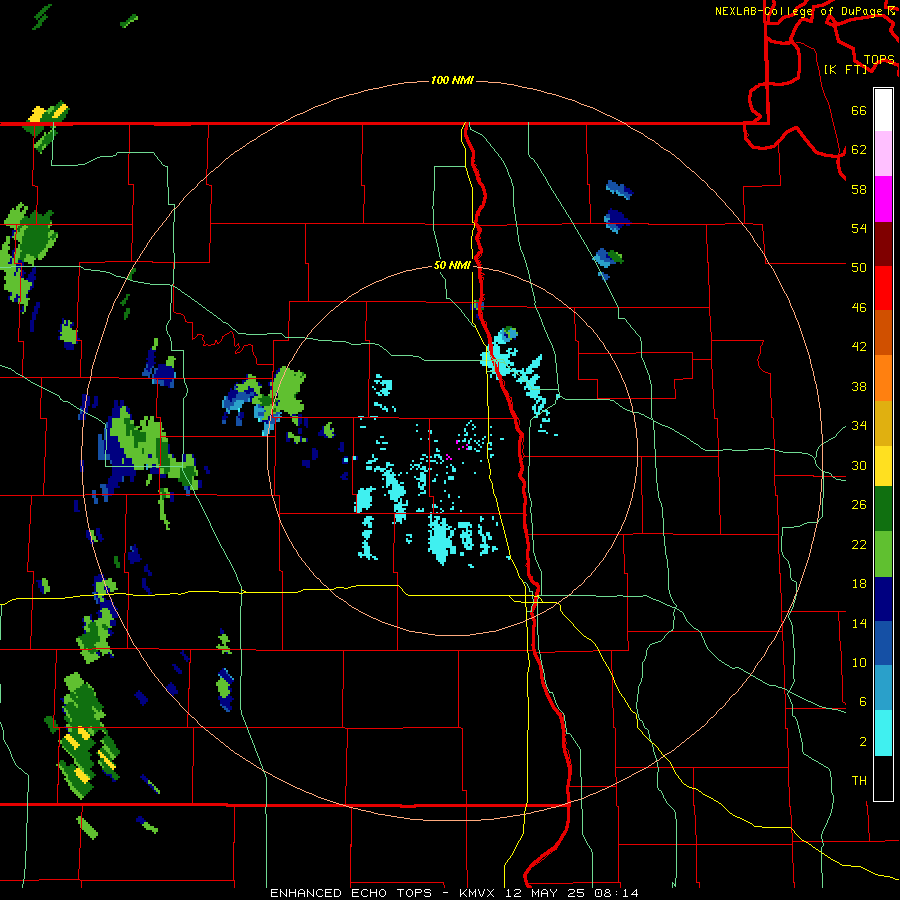Click the TOPS legend title
Image resolution: width=900 pixels, height=900 pixels.
coord(879,59)
